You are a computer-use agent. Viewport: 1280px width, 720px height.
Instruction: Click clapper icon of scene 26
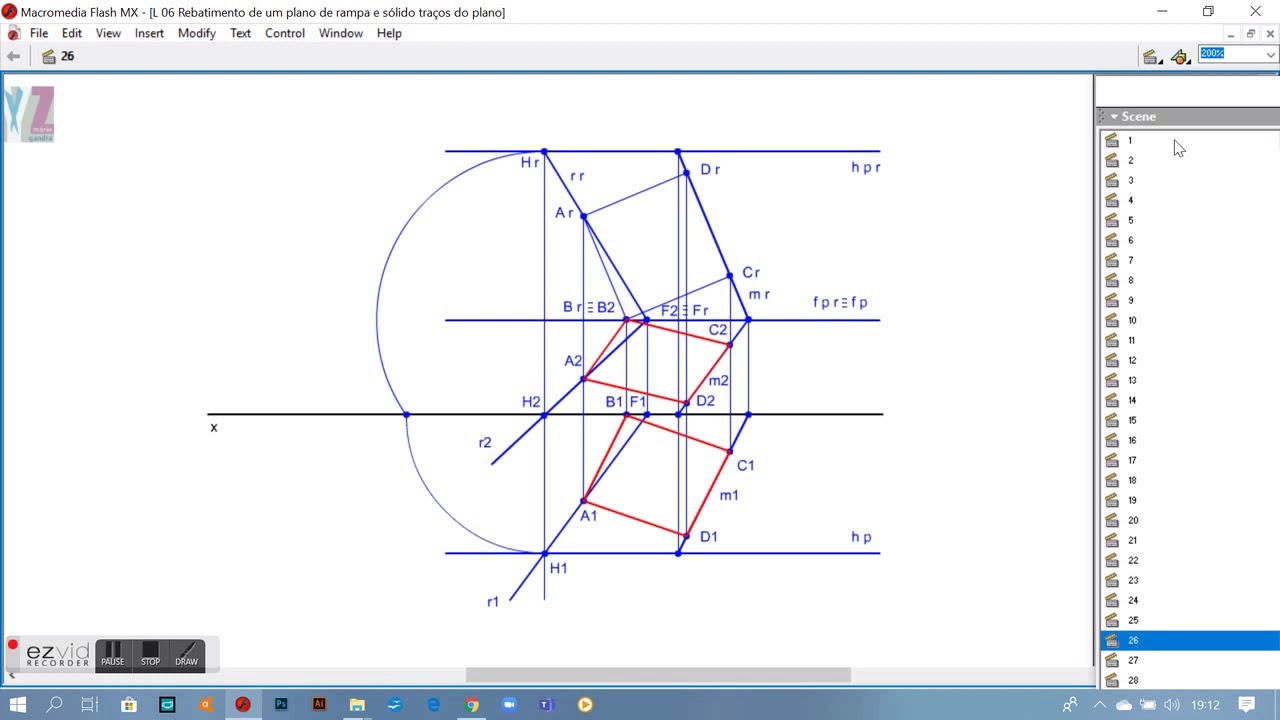(x=1111, y=640)
